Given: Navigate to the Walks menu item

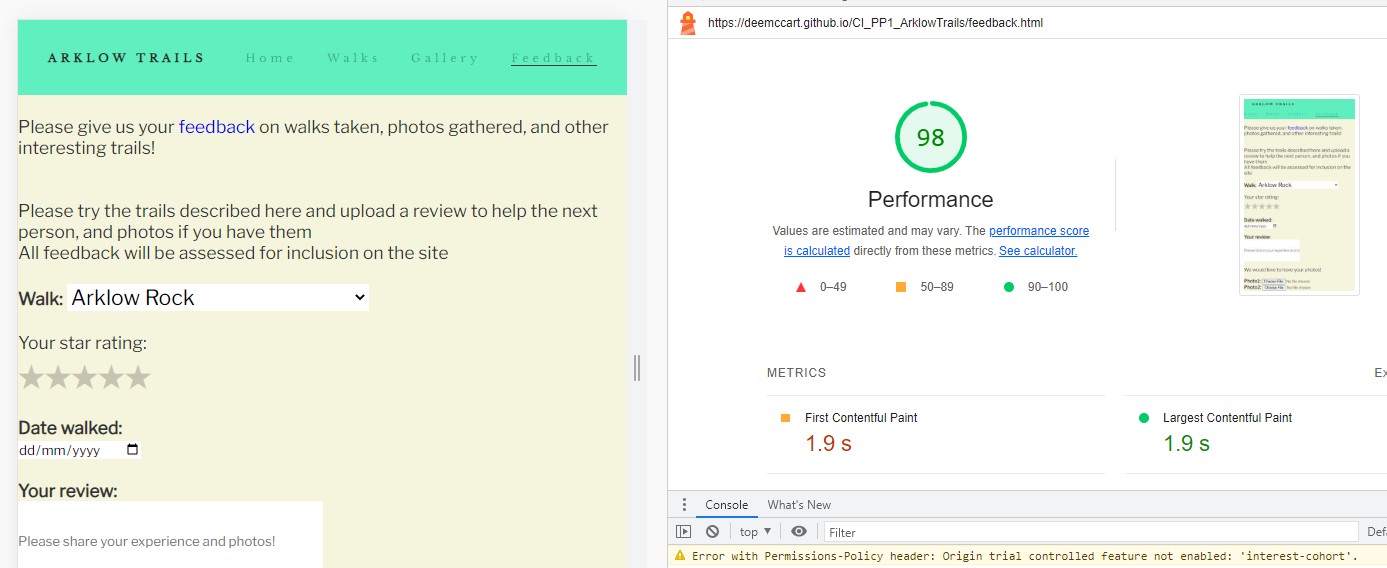Looking at the screenshot, I should [x=353, y=58].
